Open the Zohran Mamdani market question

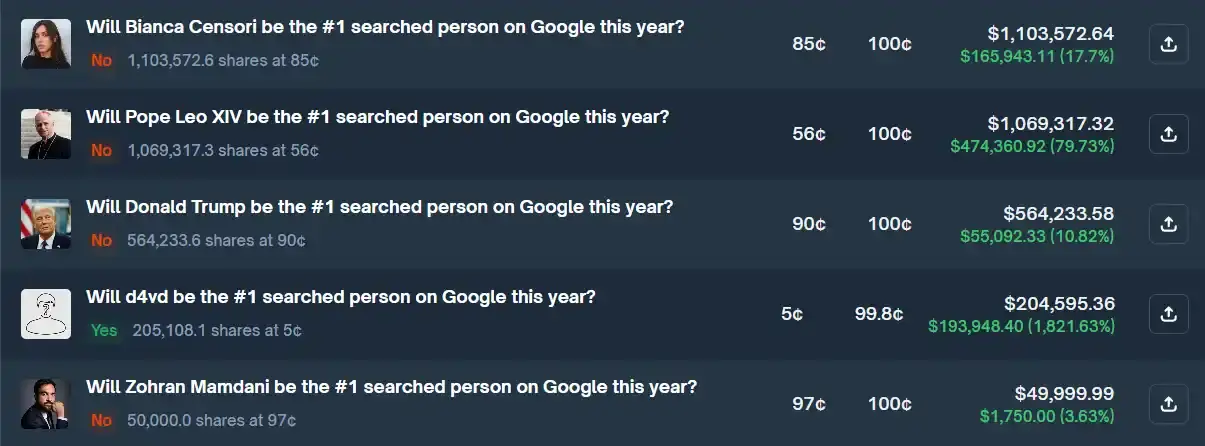(391, 387)
